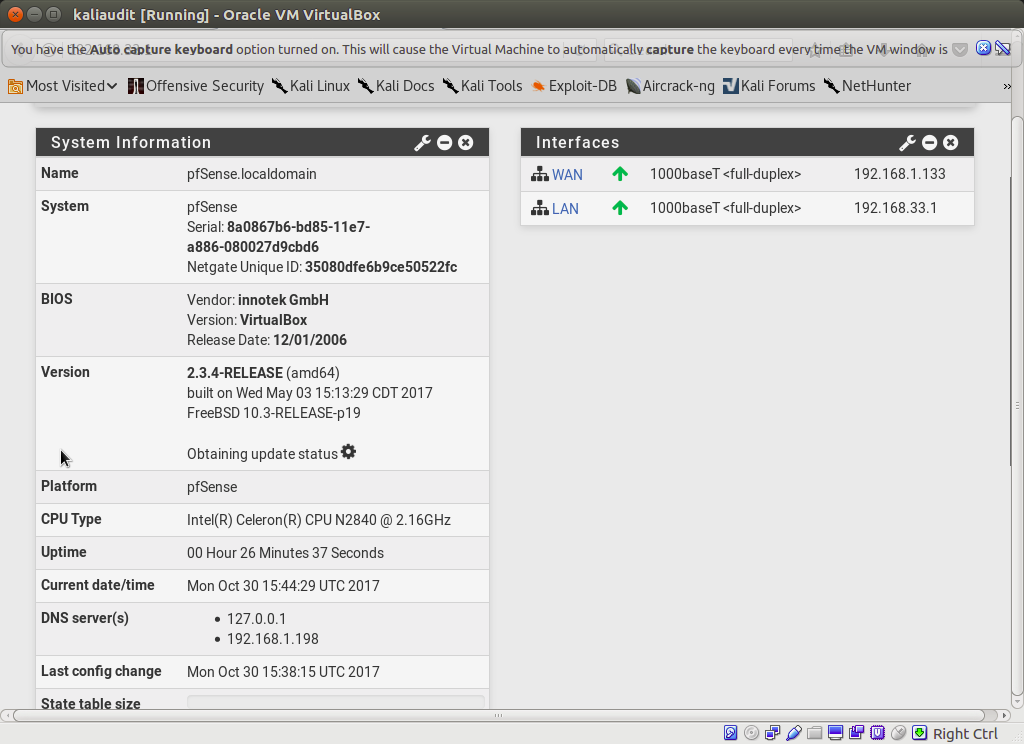Viewport: 1024px width, 744px height.
Task: Collapse the Interfaces widget with minus icon
Action: 930,142
